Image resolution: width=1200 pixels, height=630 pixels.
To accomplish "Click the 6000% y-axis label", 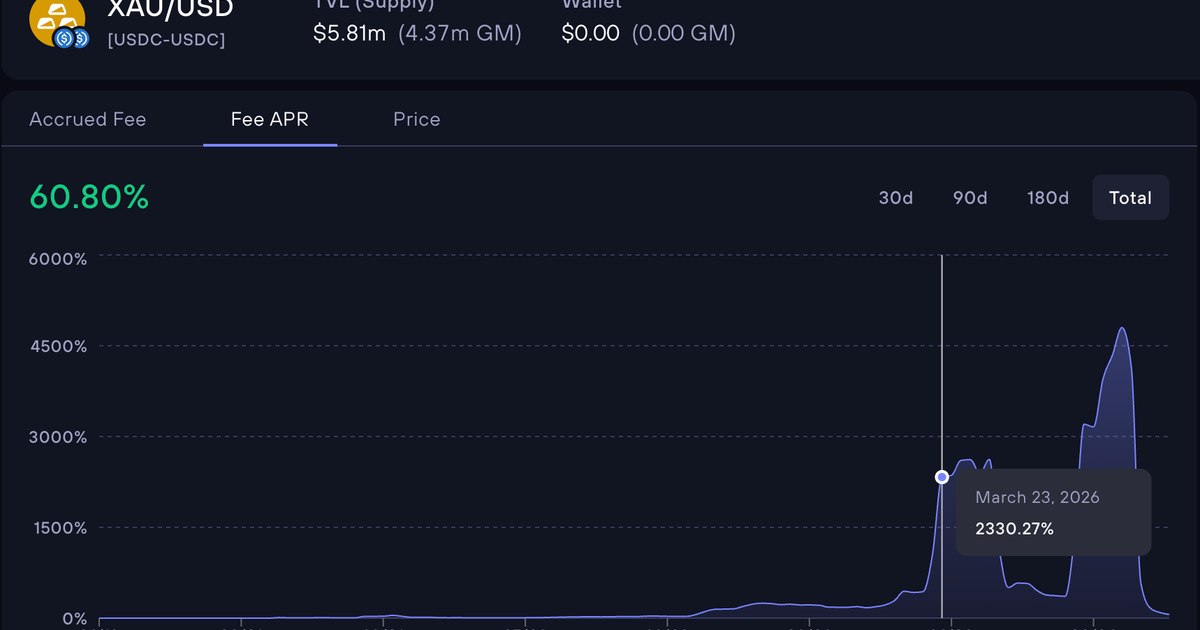I will pyautogui.click(x=59, y=258).
